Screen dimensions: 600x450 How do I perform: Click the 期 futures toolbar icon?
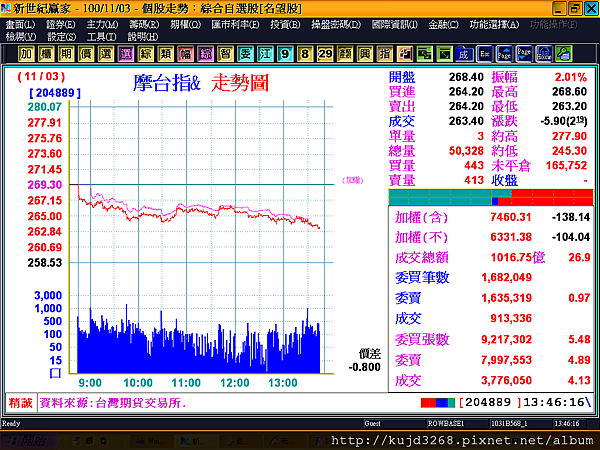tap(66, 54)
